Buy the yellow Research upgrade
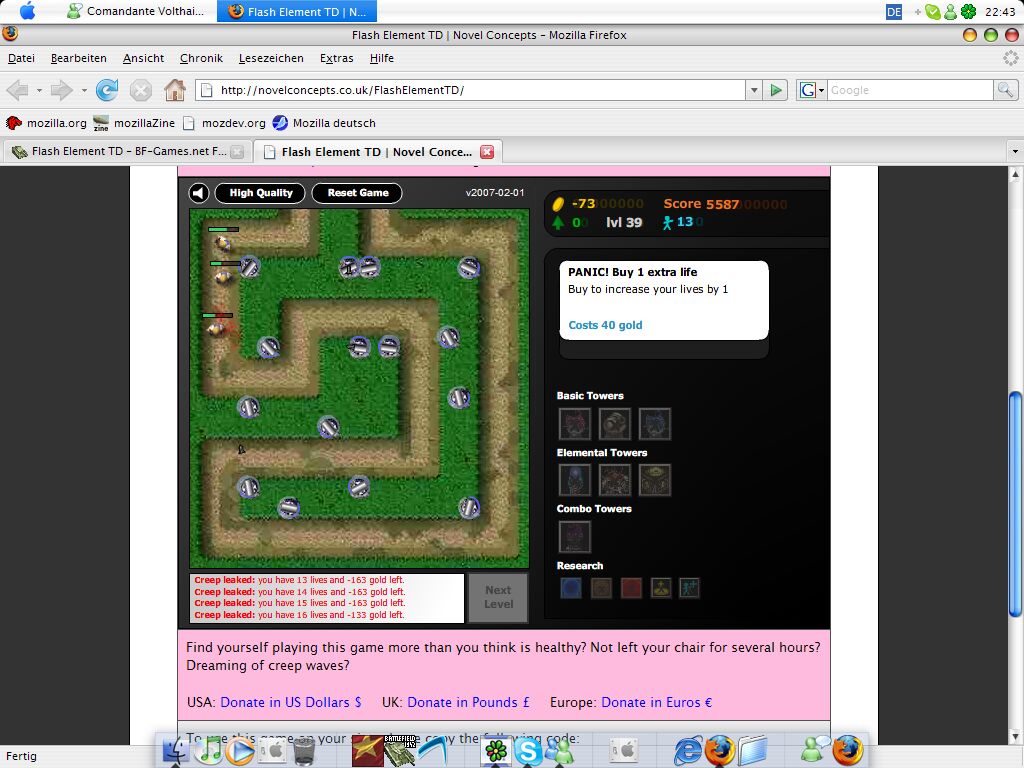 pos(661,588)
